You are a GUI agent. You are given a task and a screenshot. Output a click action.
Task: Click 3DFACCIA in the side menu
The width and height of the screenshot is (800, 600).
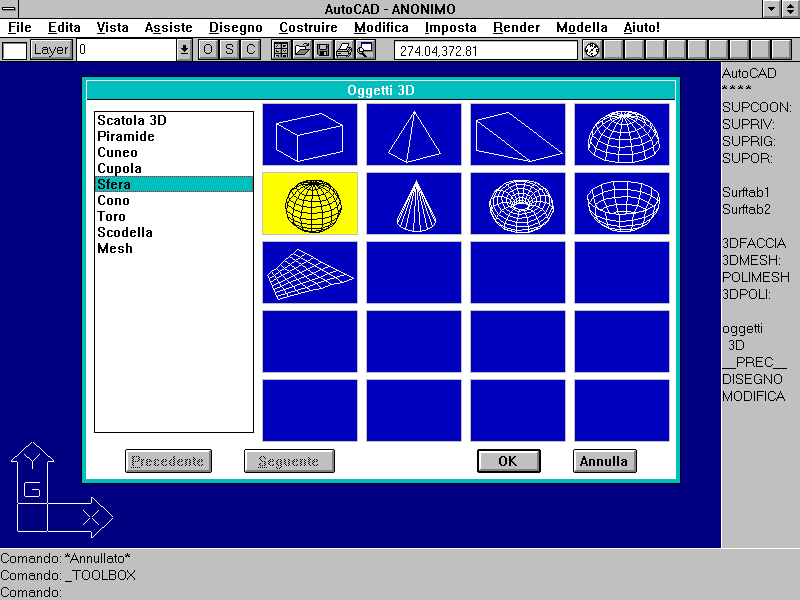[754, 243]
